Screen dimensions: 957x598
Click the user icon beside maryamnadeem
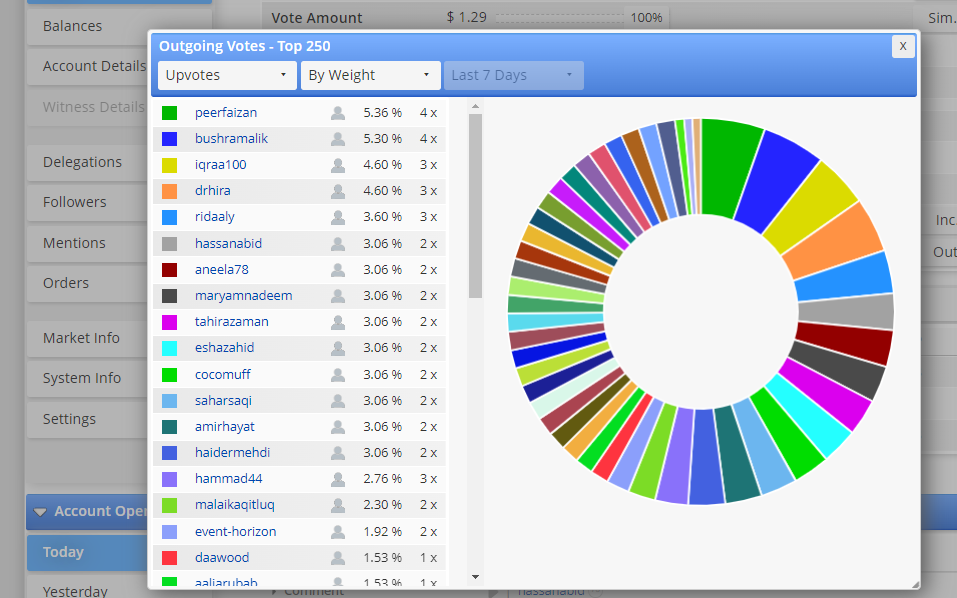[338, 296]
